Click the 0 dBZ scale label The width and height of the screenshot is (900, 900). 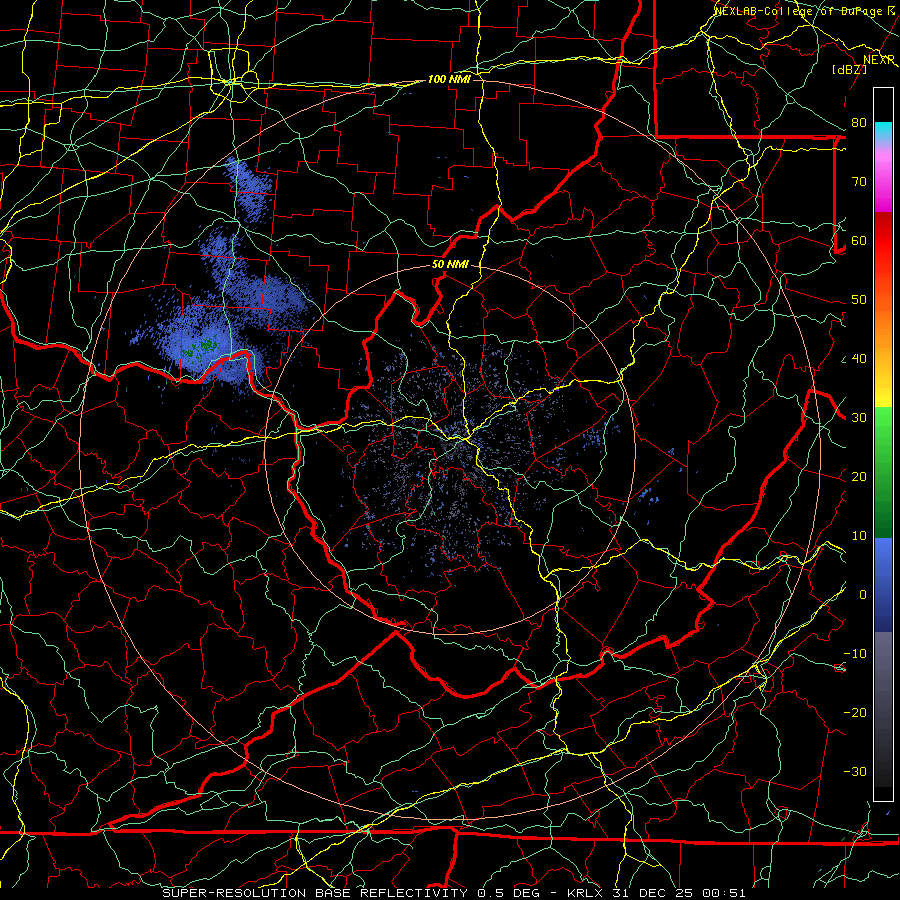point(863,595)
